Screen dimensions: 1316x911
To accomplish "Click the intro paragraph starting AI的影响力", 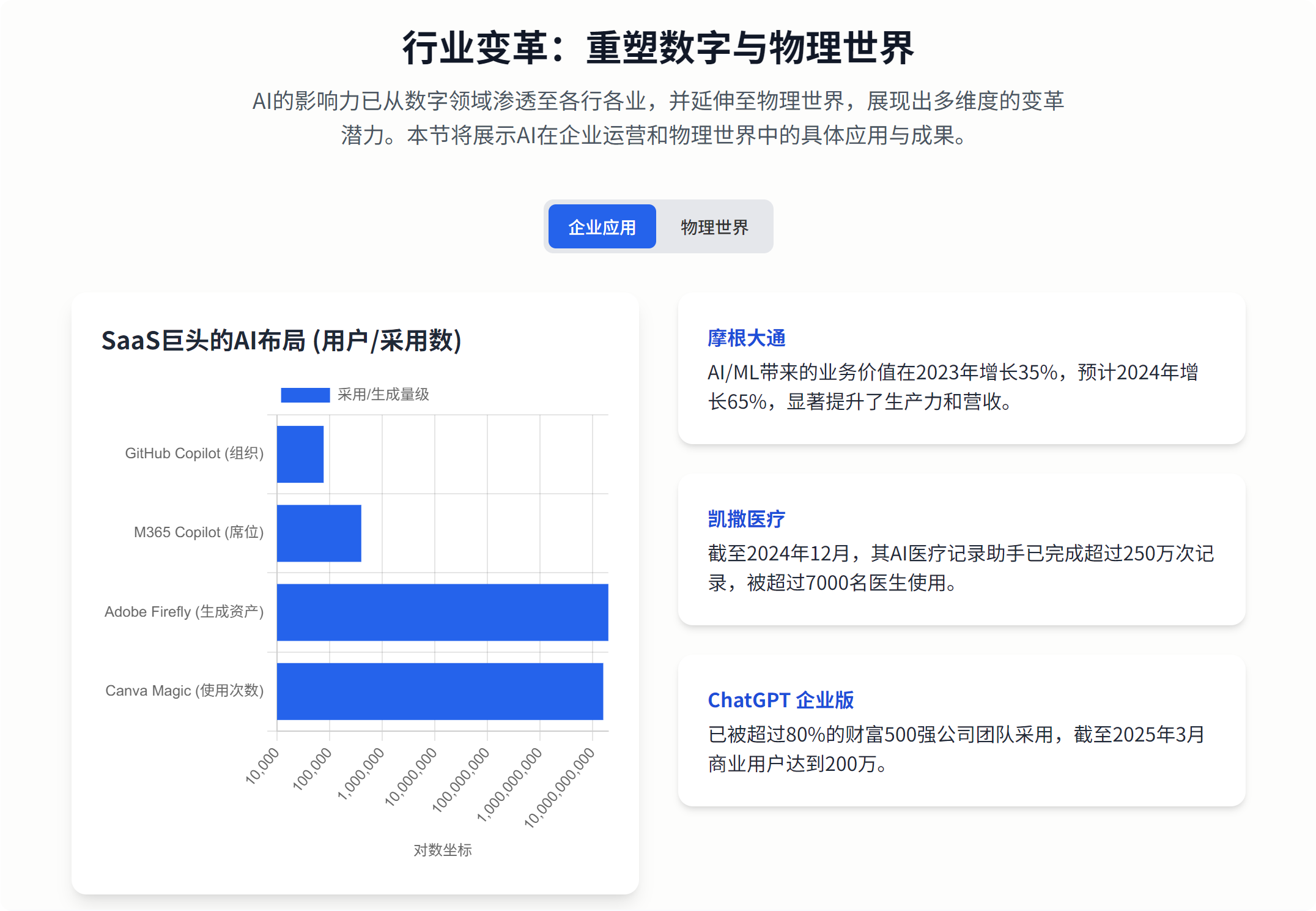I will pyautogui.click(x=659, y=117).
